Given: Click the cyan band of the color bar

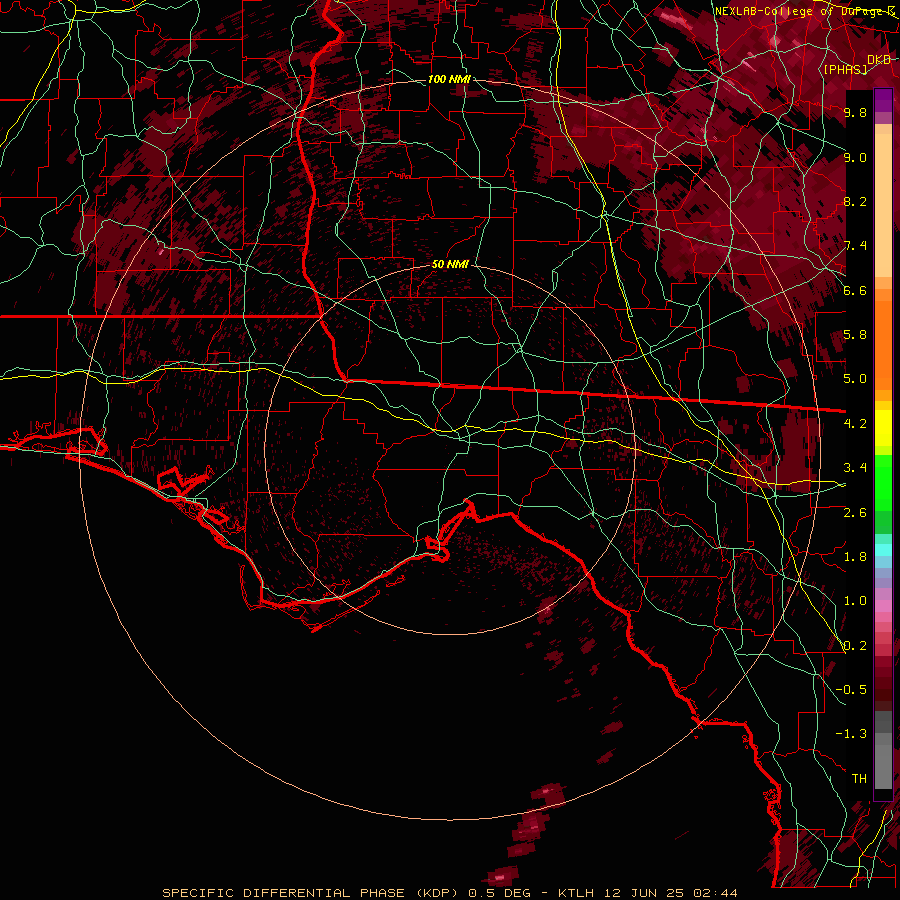Looking at the screenshot, I should pyautogui.click(x=883, y=550).
